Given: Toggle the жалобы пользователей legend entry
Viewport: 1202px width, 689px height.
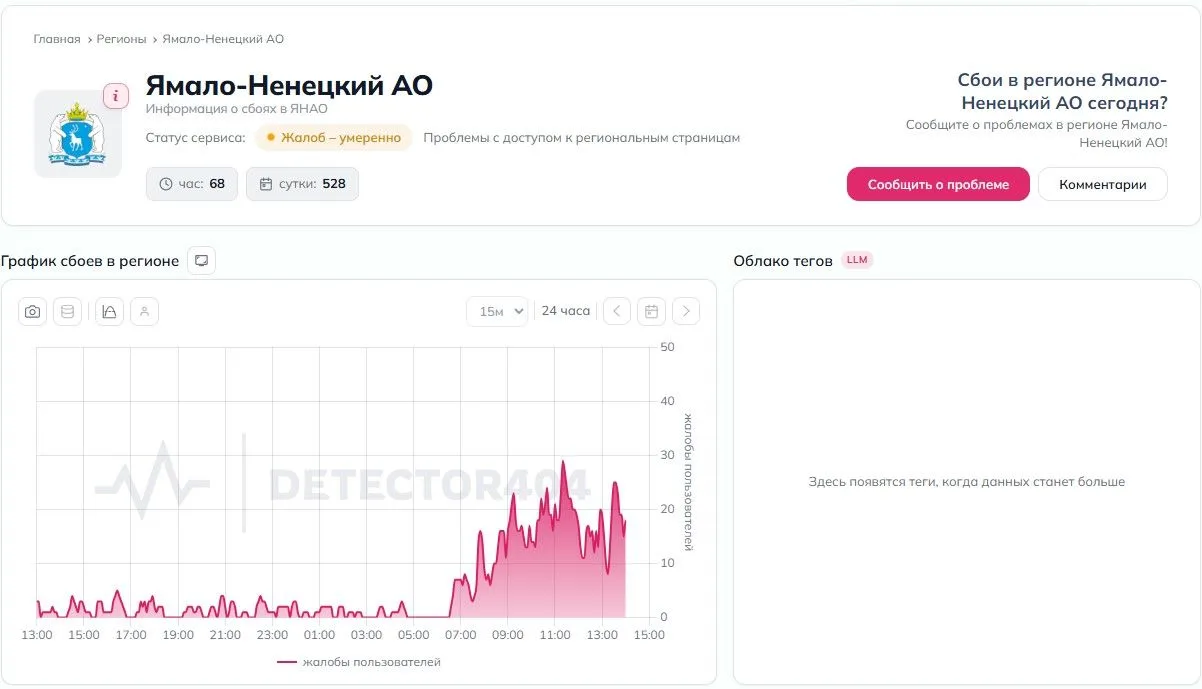Looking at the screenshot, I should pos(359,662).
